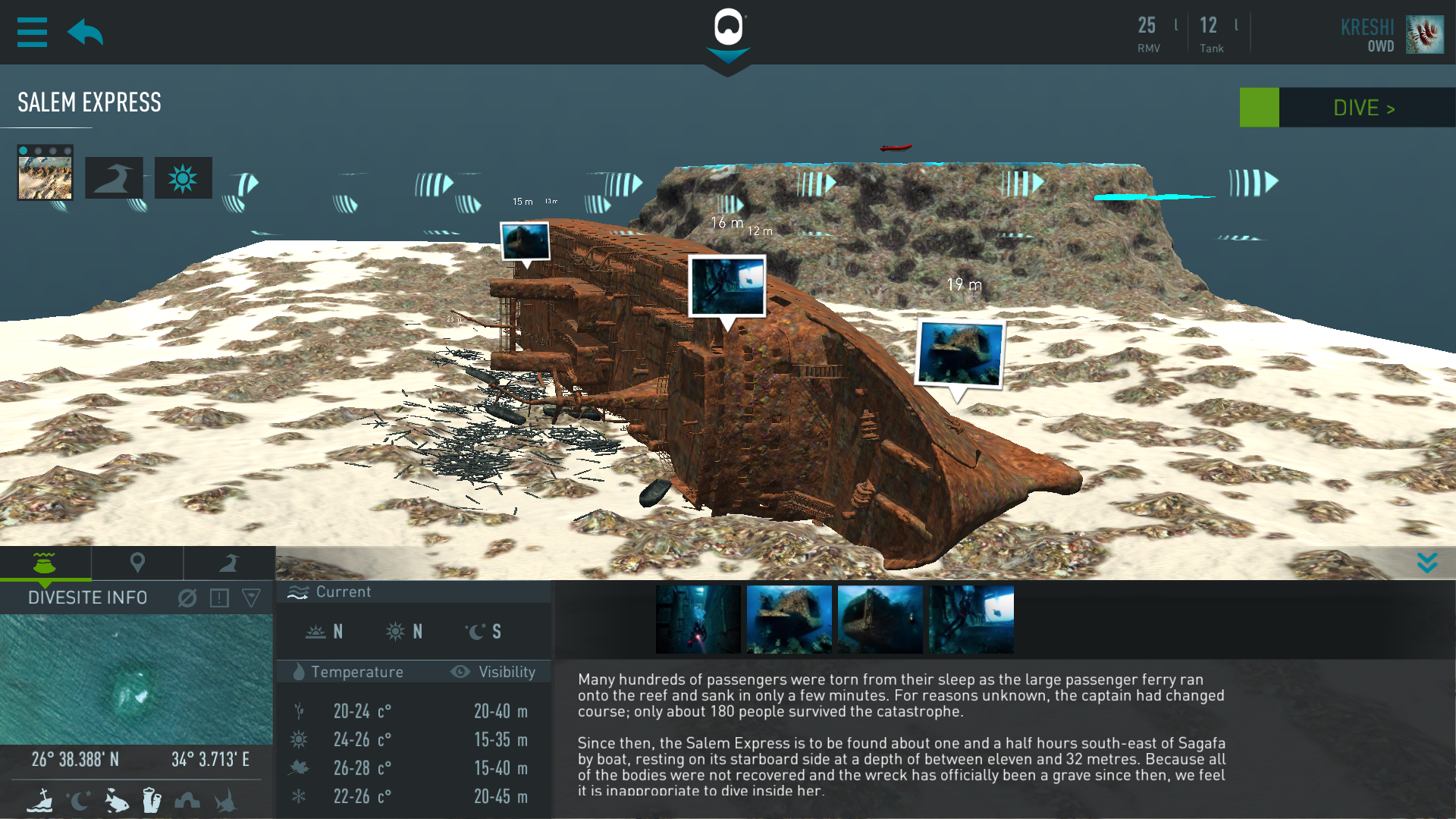The width and height of the screenshot is (1456, 819).
Task: Click the 26-28 c° autumn temperature
Action: 362,768
